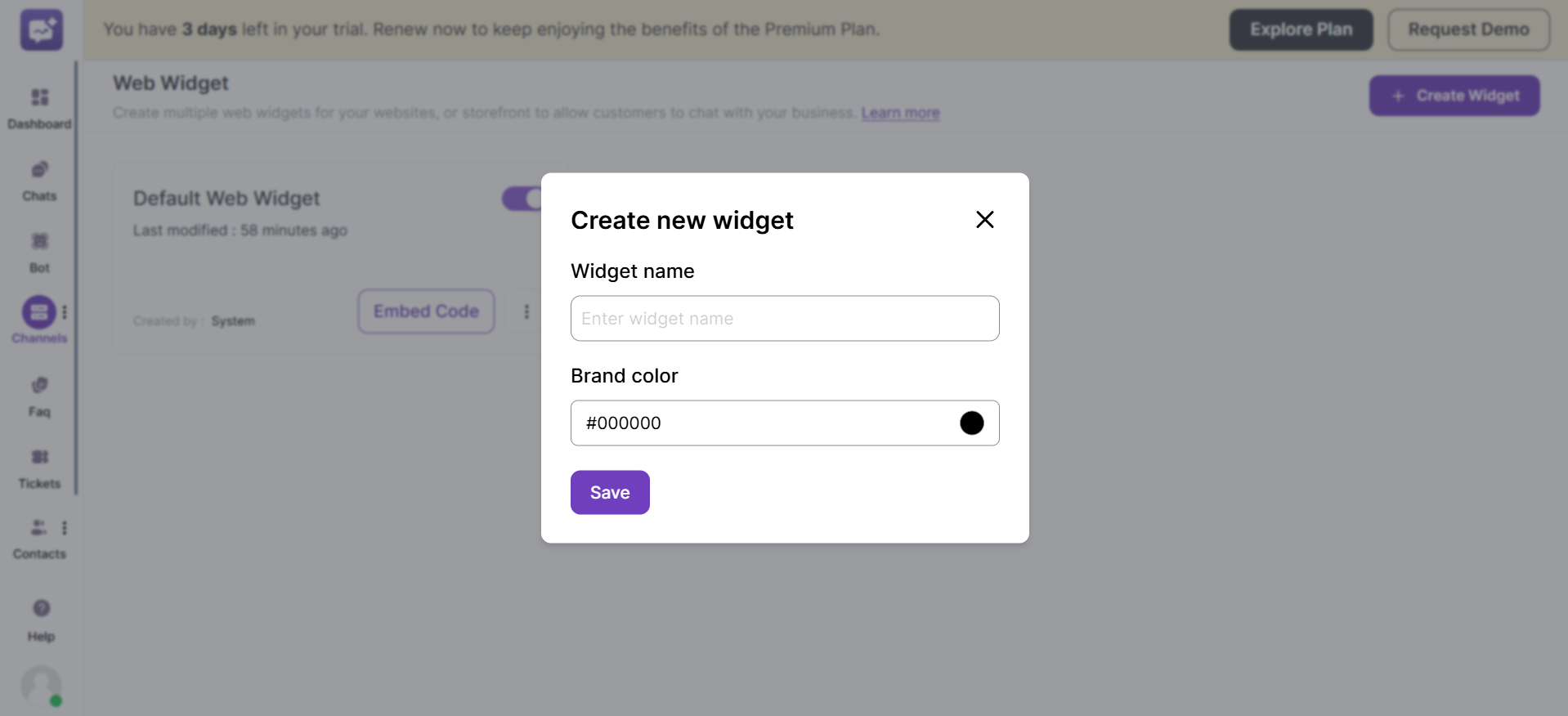Open the Dashboard panel
Image resolution: width=1568 pixels, height=716 pixels.
[x=39, y=106]
